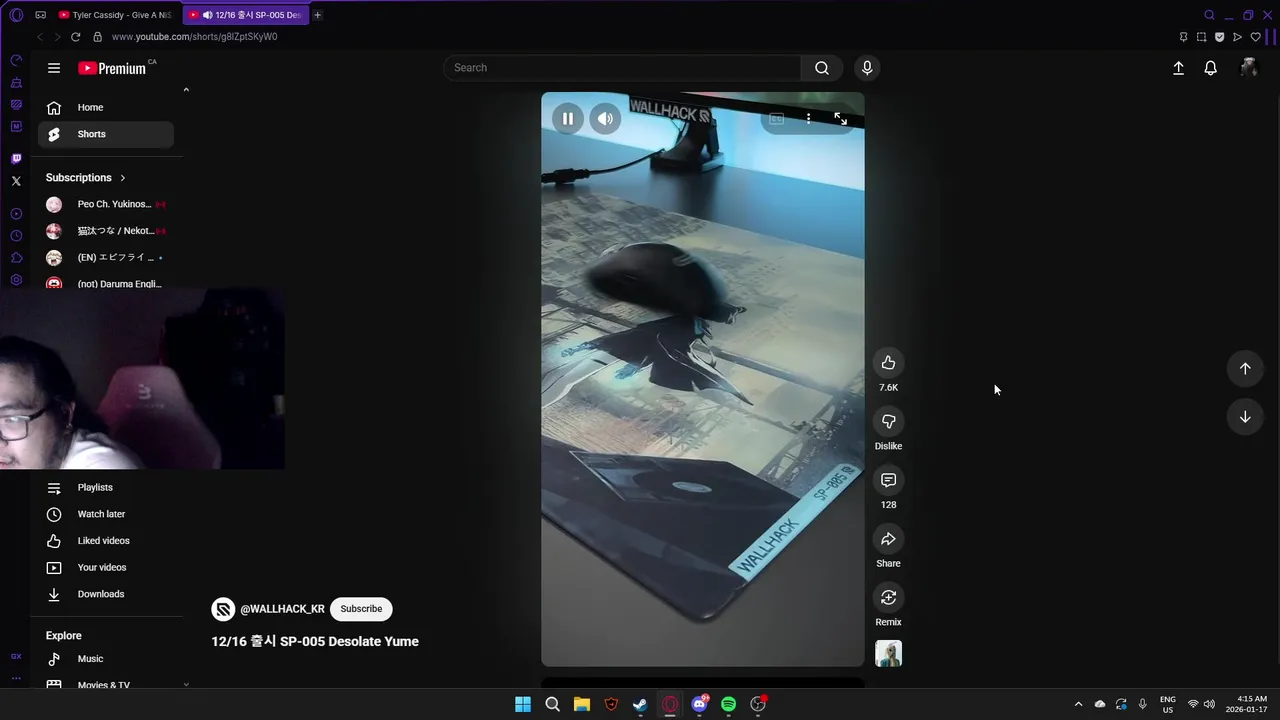Viewport: 1280px width, 720px height.
Task: Dislike this Short
Action: point(888,421)
